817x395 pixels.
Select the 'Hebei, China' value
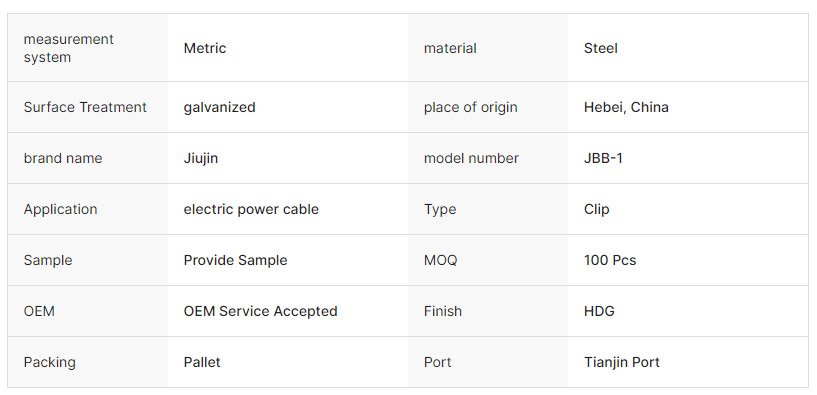pyautogui.click(x=626, y=107)
